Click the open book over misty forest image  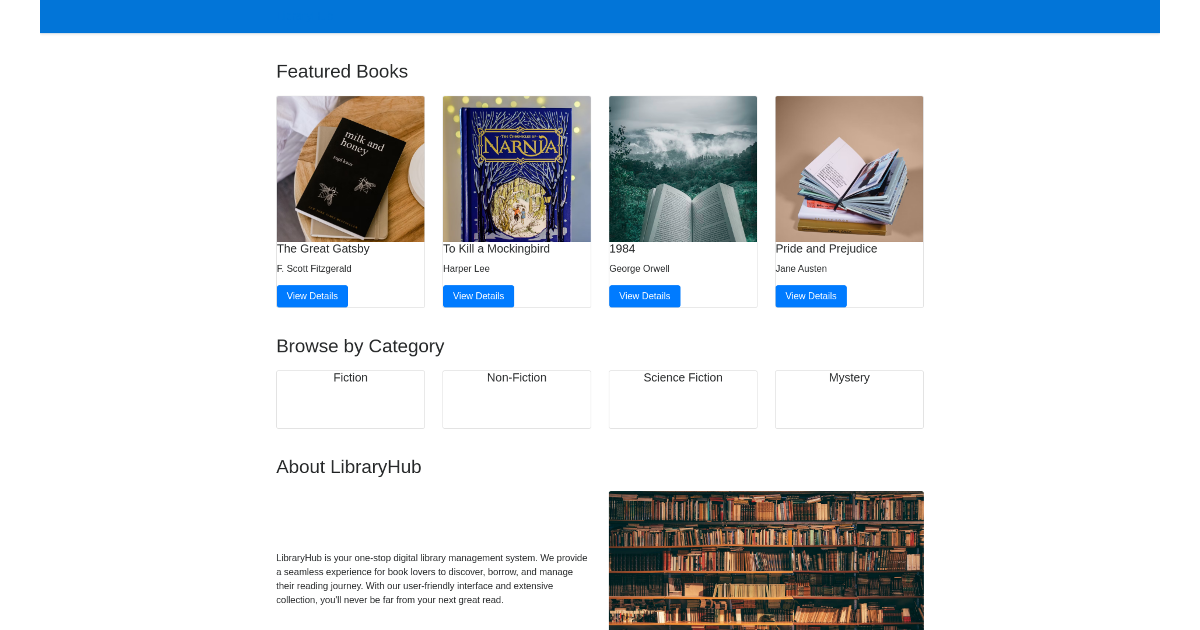[x=682, y=169]
